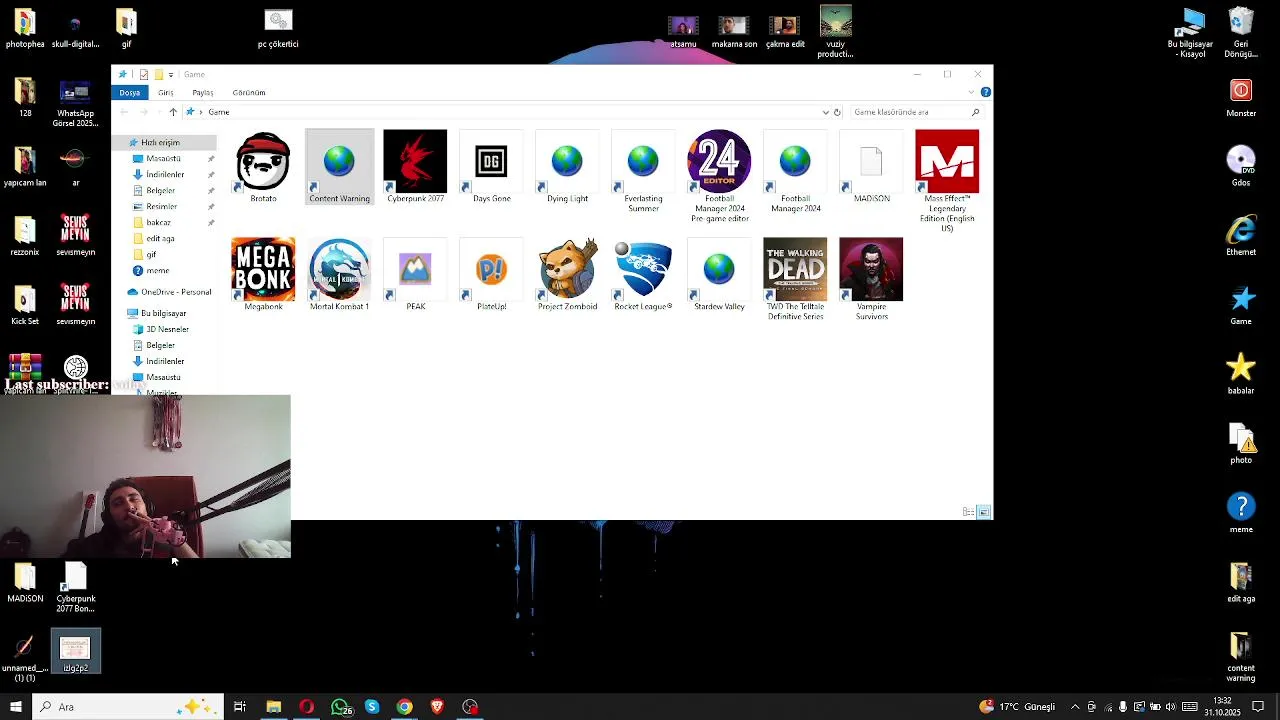This screenshot has height=720, width=1280.
Task: Open the makarna son video thumbnail
Action: coord(734,31)
